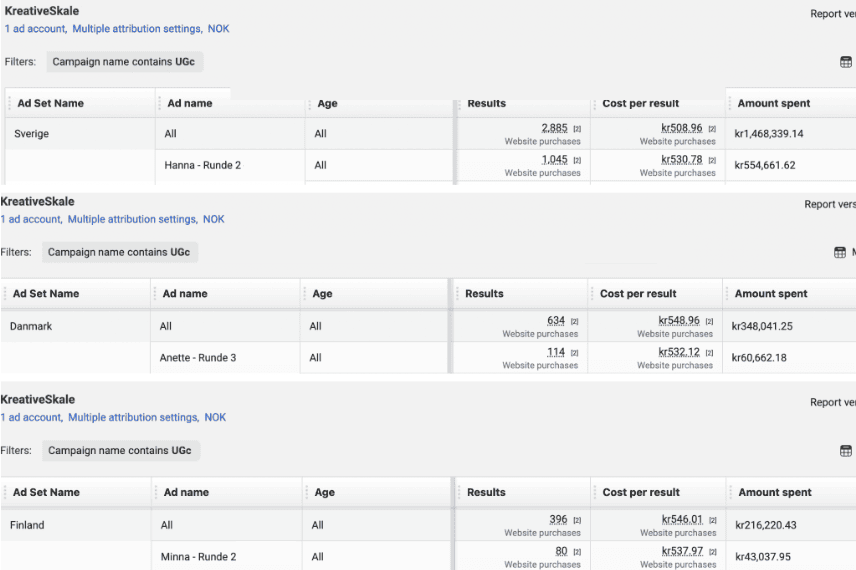Click the table view icon above the Danmark report
The image size is (856, 570).
pyautogui.click(x=840, y=252)
